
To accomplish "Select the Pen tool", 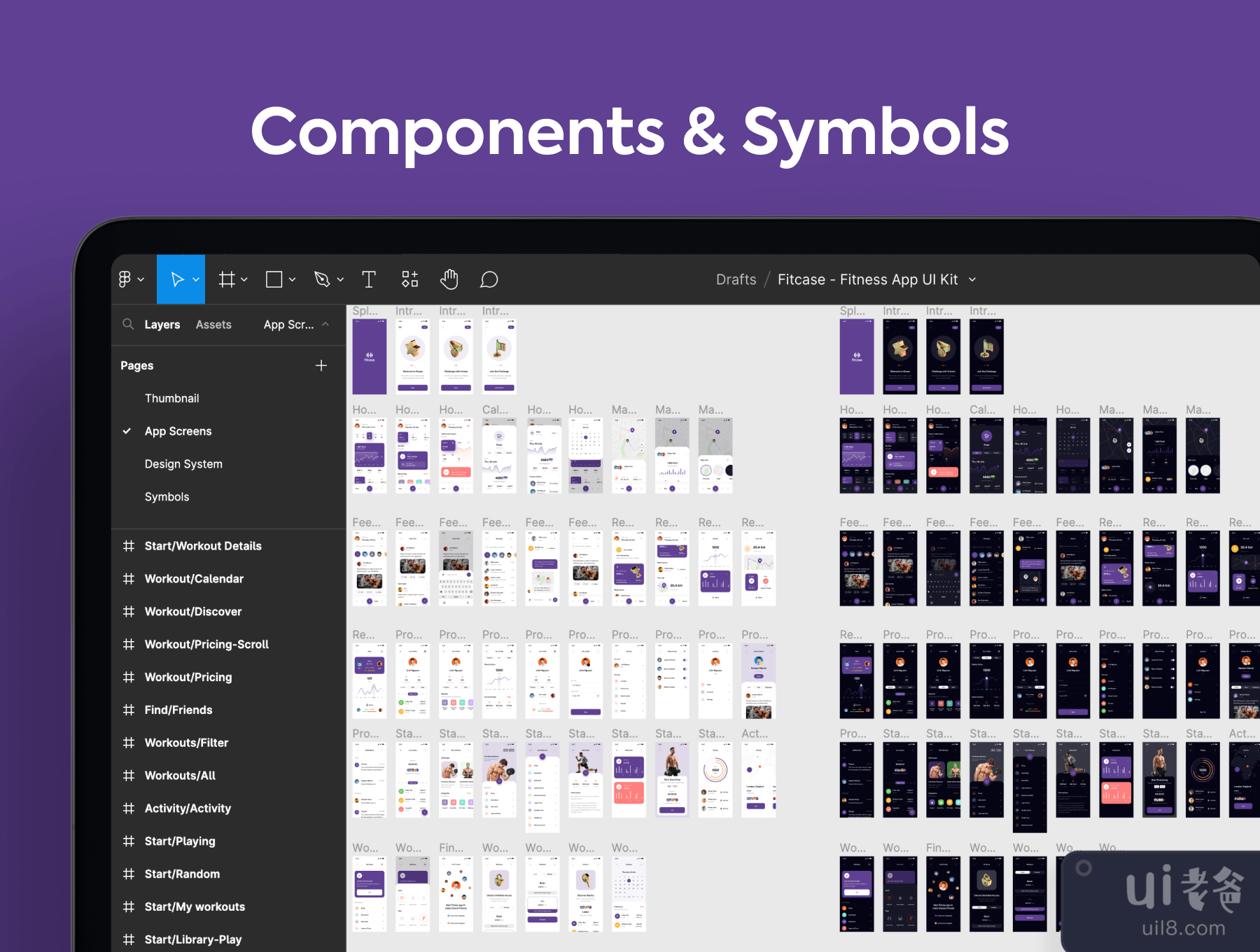I will (x=322, y=279).
